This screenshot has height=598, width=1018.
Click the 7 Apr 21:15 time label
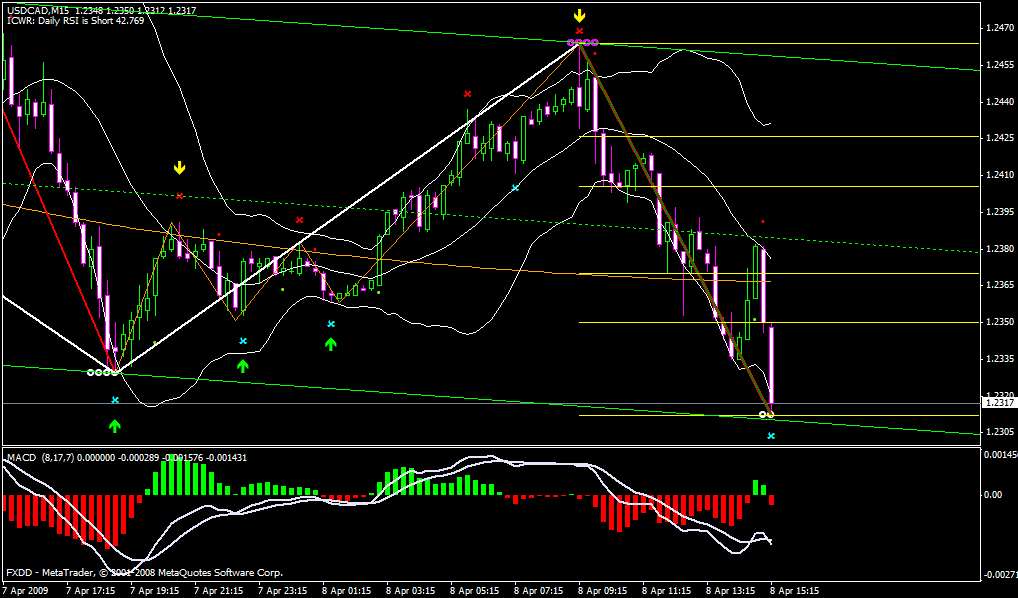click(217, 592)
